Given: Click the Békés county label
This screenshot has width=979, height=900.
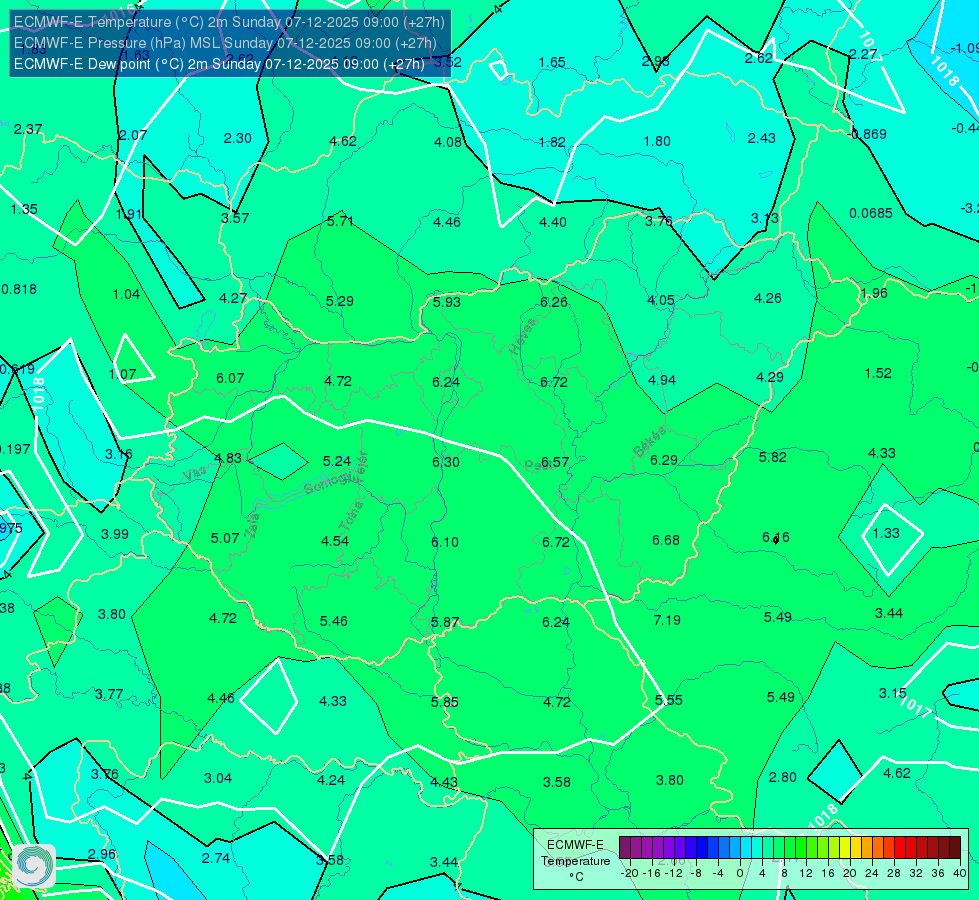Looking at the screenshot, I should 649,442.
